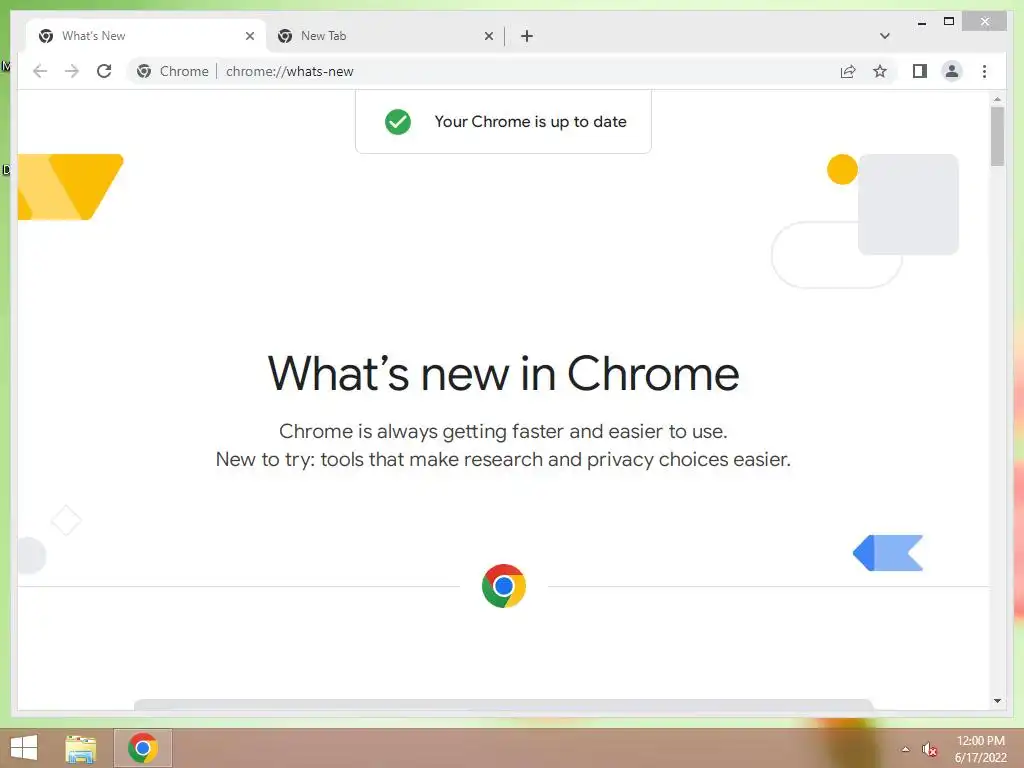This screenshot has width=1024, height=768.
Task: Click the vertical scrollbar thumb
Action: [997, 136]
